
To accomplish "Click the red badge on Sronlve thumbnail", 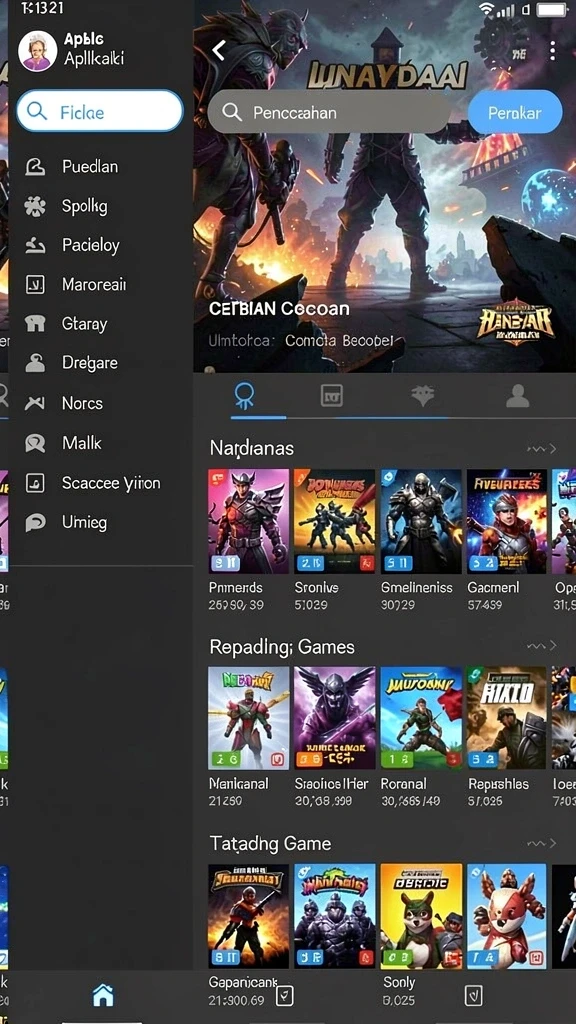I will coord(366,563).
